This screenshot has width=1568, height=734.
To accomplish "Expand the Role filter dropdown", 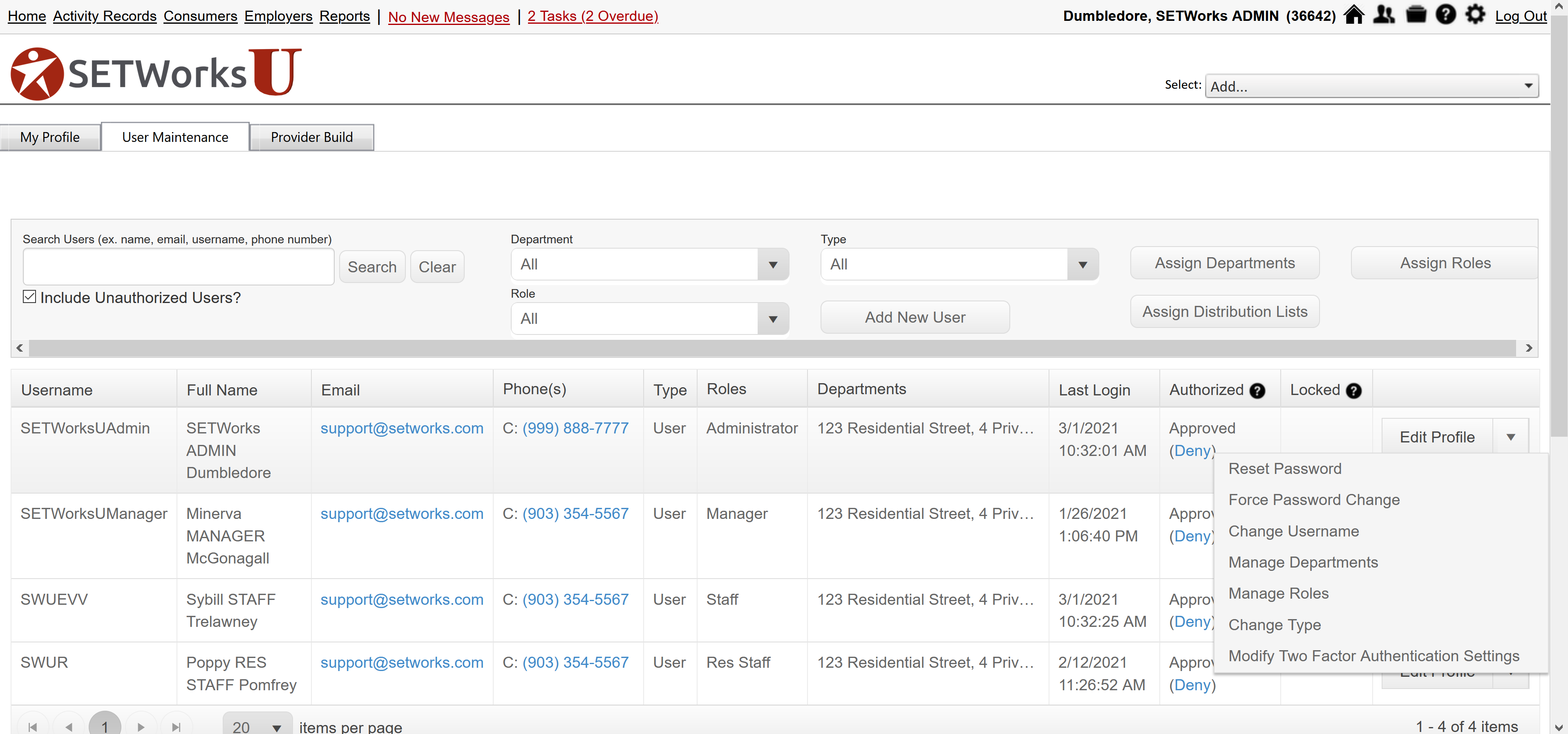I will [772, 319].
